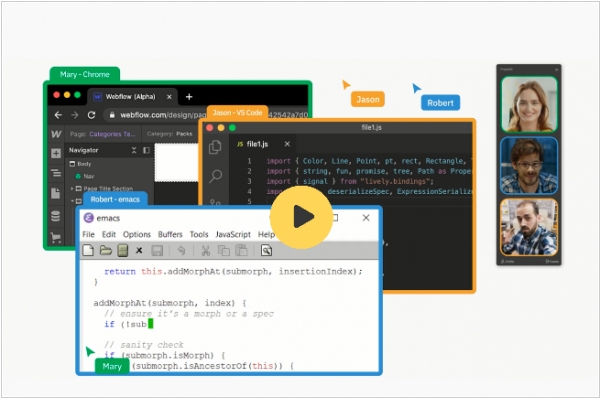Image resolution: width=600 pixels, height=398 pixels.
Task: Click the emacs Undo arrow icon
Action: tap(181, 250)
